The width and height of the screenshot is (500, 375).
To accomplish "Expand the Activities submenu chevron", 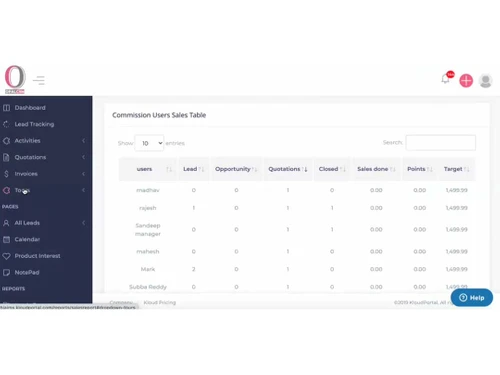I will click(83, 141).
